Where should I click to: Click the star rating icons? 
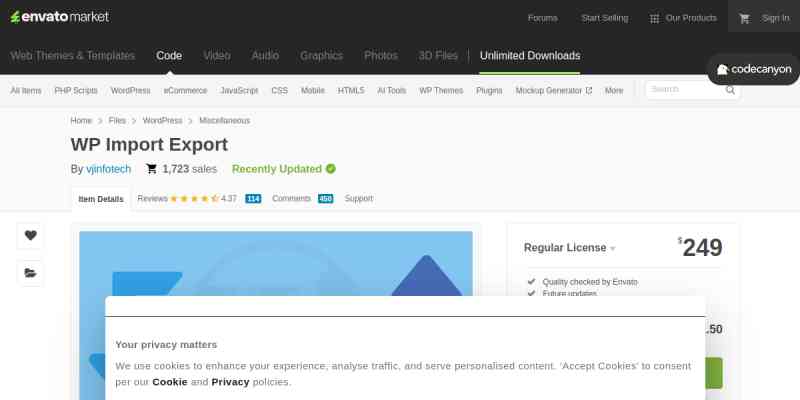coord(194,198)
